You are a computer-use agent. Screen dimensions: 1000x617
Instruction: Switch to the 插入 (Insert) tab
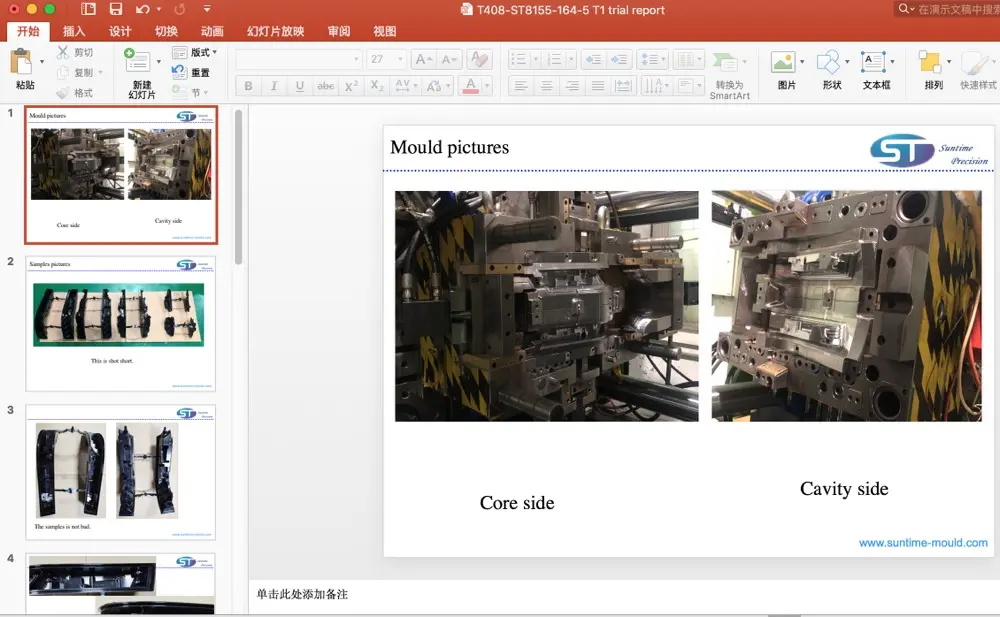[x=74, y=31]
